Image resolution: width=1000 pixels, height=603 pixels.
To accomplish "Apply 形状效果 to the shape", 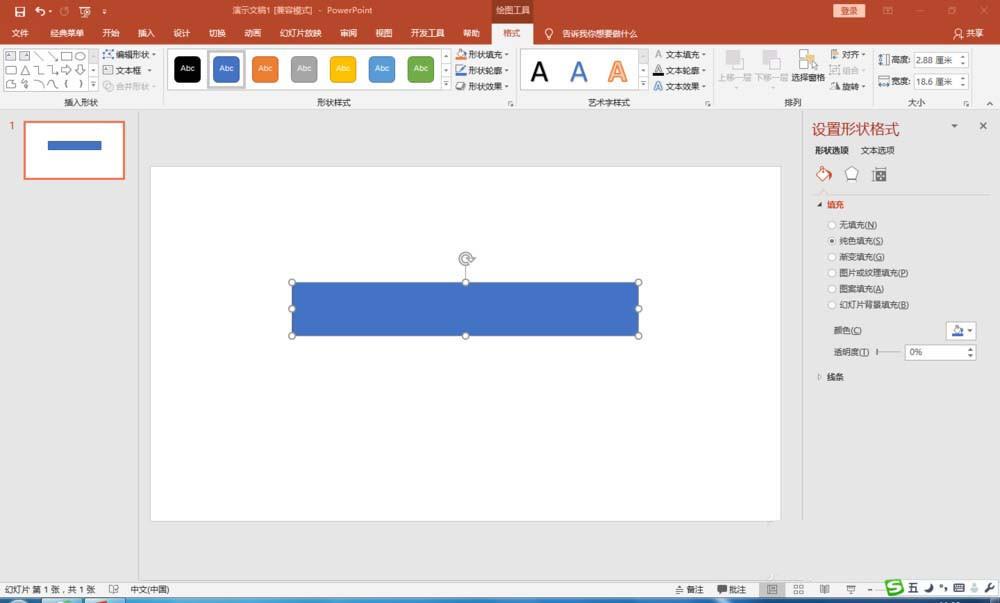I will click(476, 85).
